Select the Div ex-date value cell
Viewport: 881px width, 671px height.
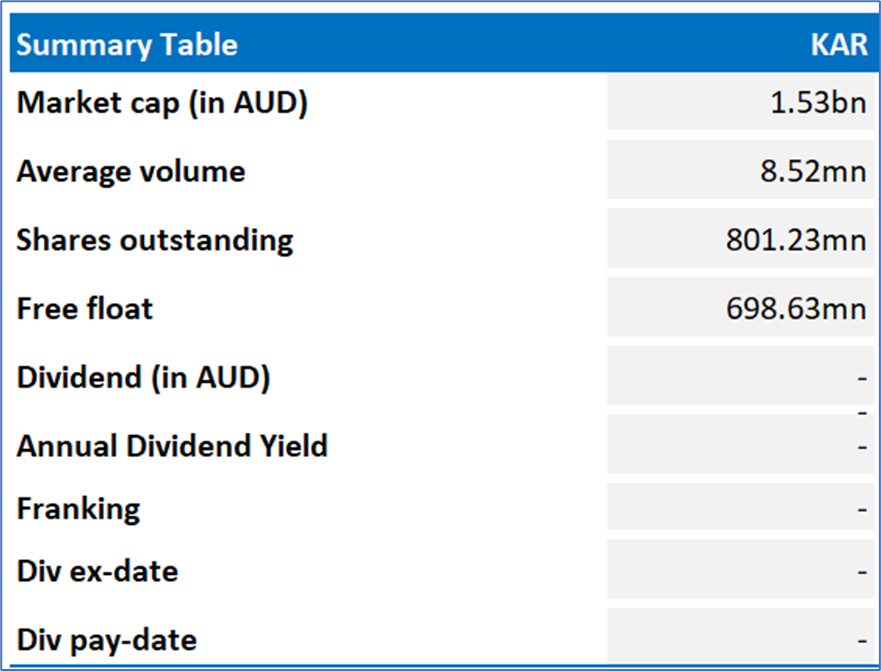point(740,573)
